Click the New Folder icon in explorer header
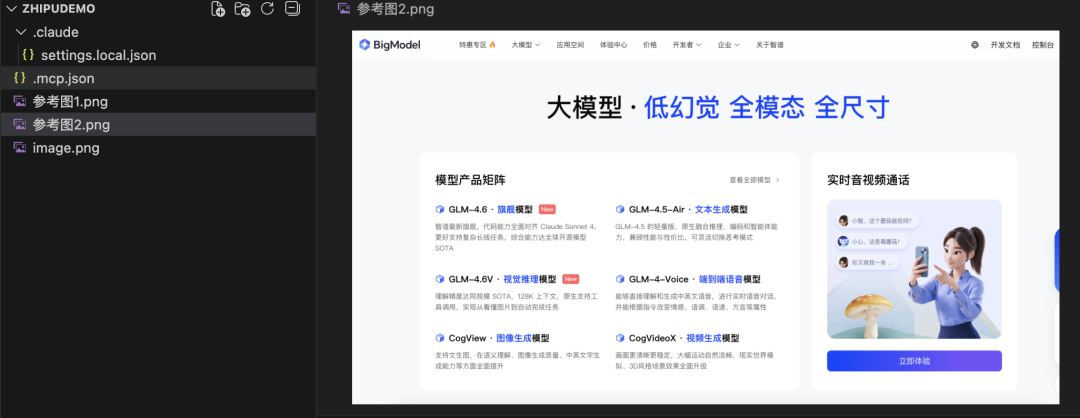The height and width of the screenshot is (418, 1080). click(x=242, y=9)
